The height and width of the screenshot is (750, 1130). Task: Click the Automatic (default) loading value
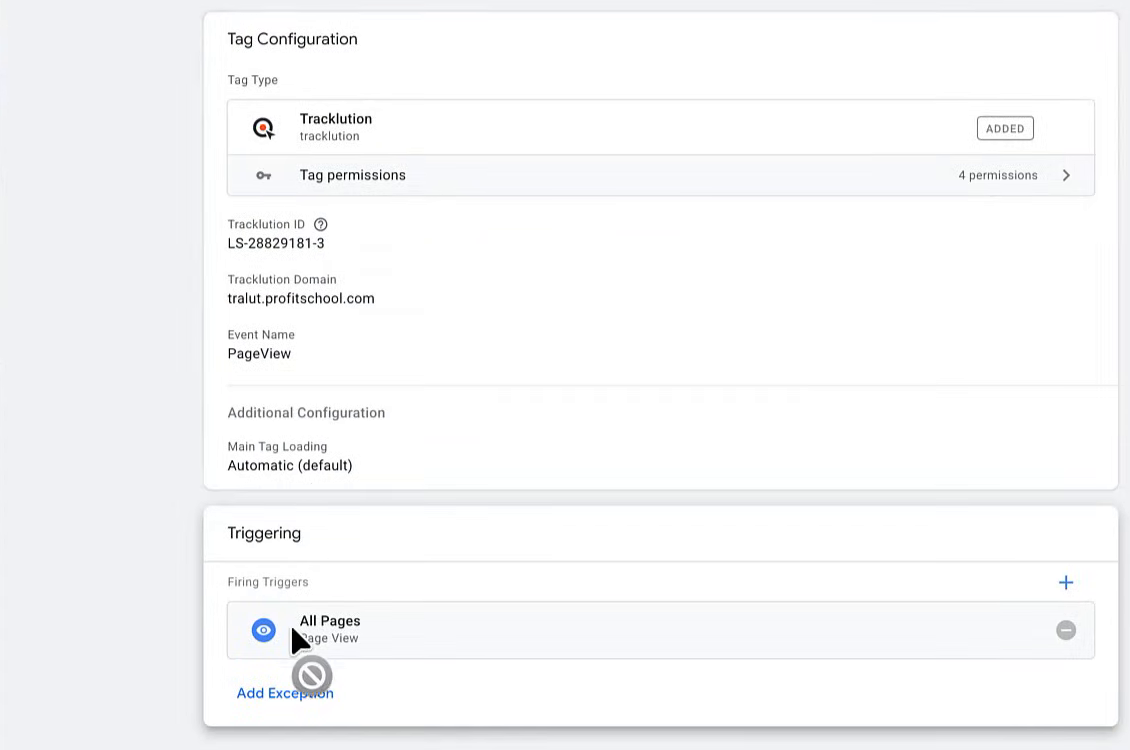(290, 465)
